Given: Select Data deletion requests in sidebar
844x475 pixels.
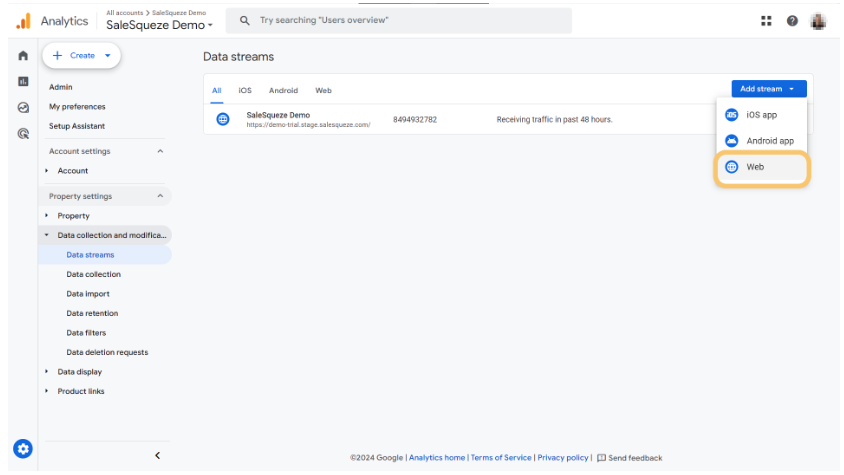Looking at the screenshot, I should pyautogui.click(x=107, y=352).
